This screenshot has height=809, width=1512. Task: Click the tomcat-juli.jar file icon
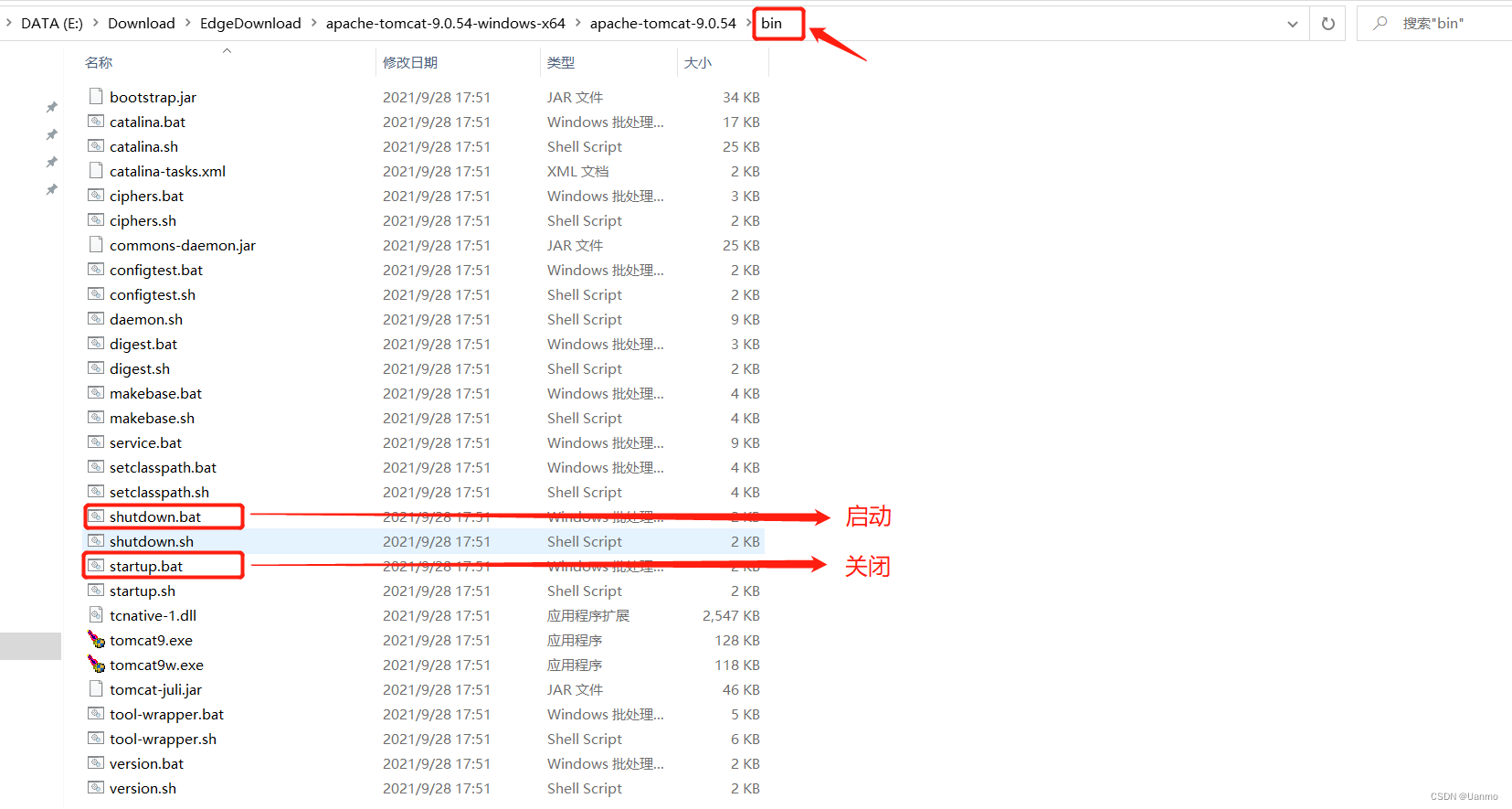(x=96, y=688)
